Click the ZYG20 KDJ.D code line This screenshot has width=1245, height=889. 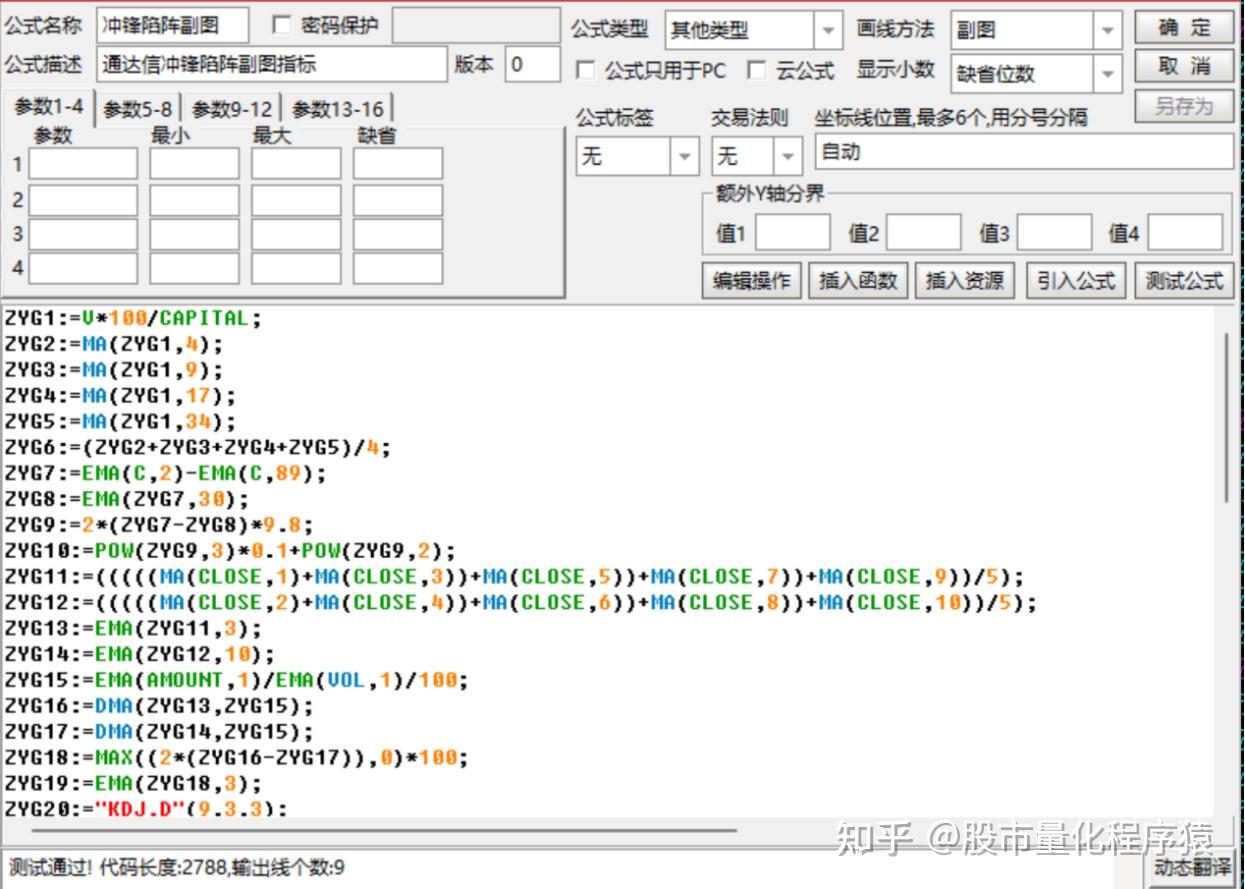coord(145,808)
